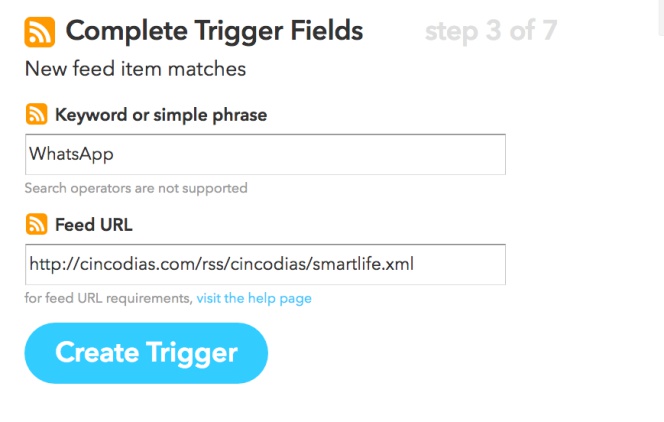Viewport: 664px width, 422px height.
Task: Click the Create Trigger button
Action: coord(146,353)
